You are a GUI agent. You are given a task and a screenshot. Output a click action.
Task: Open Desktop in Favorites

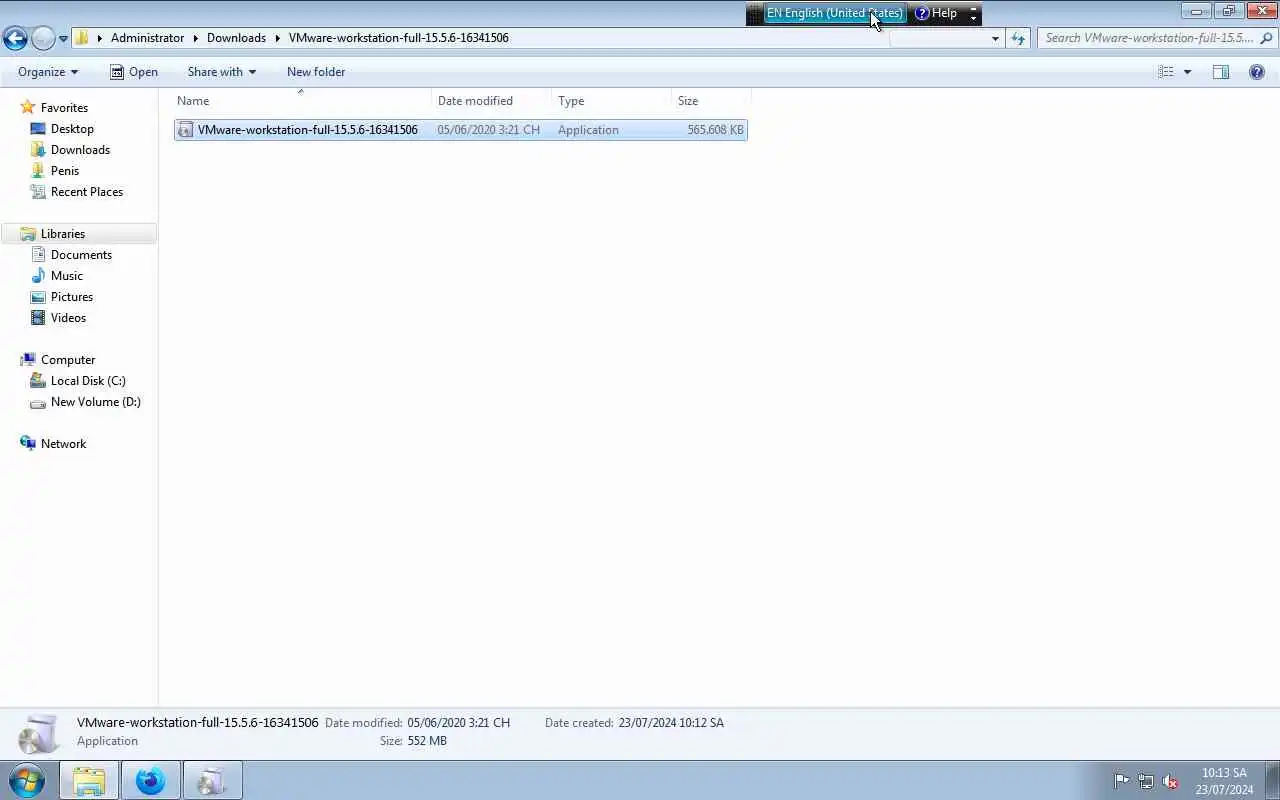[x=72, y=129]
